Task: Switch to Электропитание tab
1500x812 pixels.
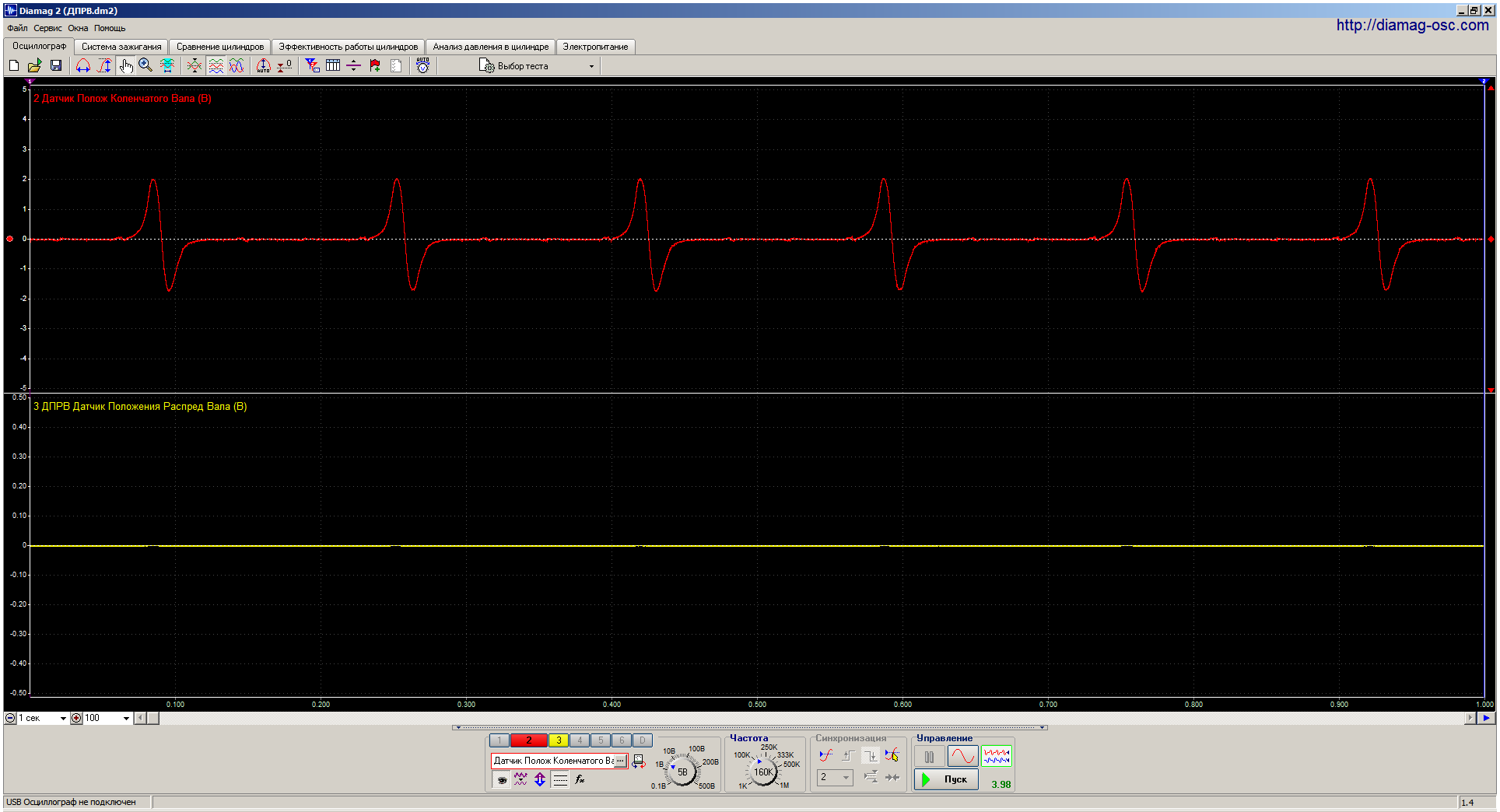Action: click(595, 47)
